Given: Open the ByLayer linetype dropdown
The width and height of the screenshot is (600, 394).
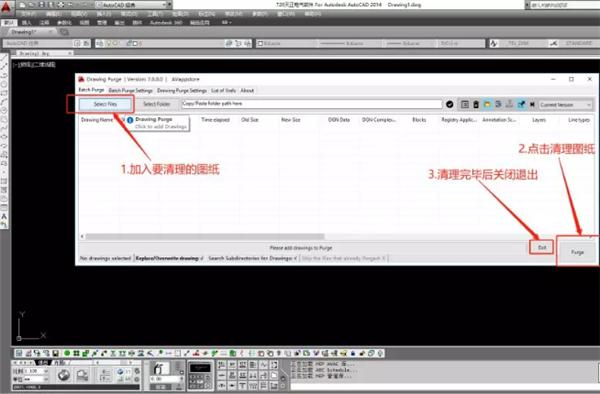Looking at the screenshot, I should [350, 44].
